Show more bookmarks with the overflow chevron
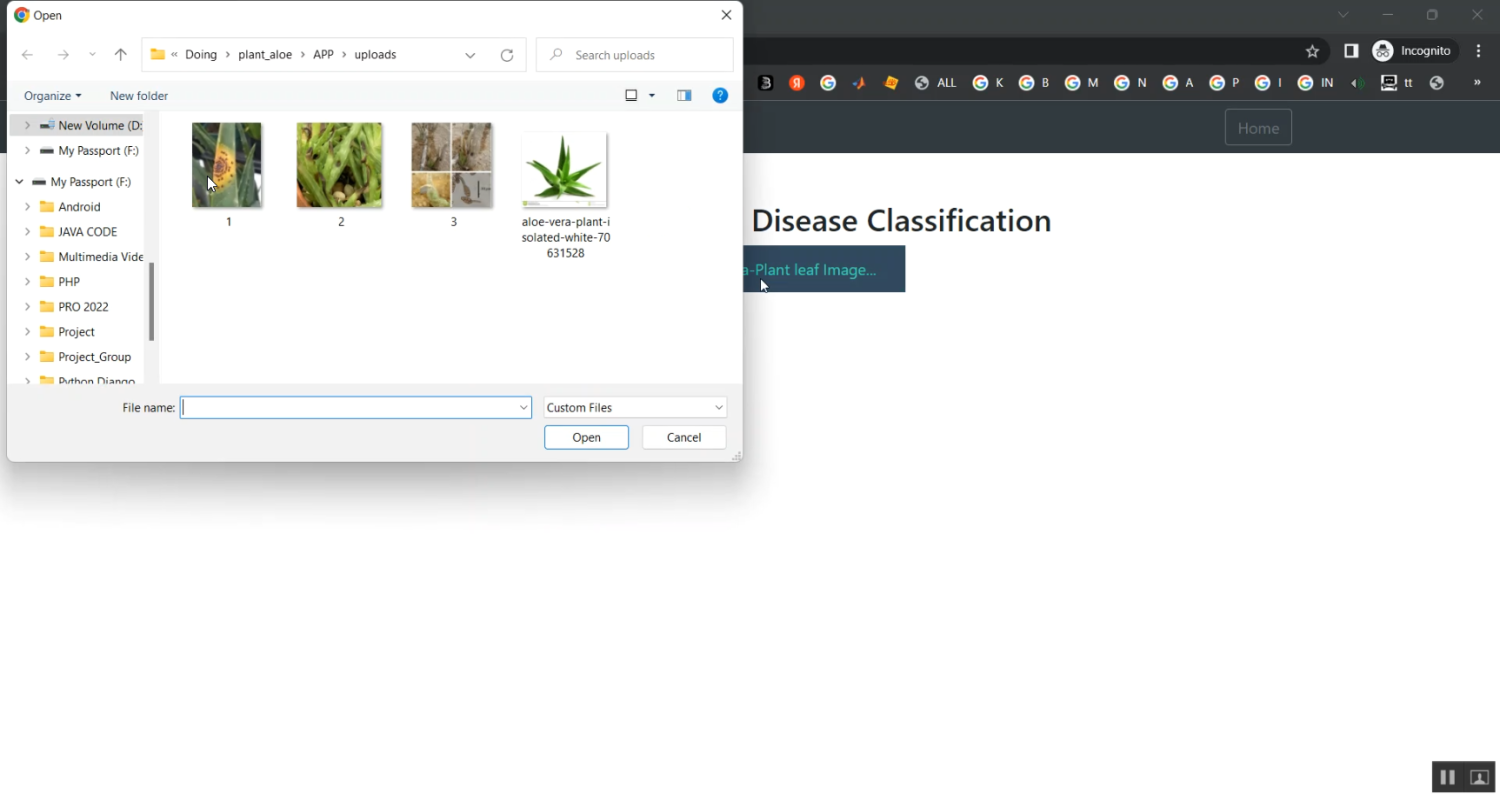Screen dimensions: 1500x794 pos(1477,83)
